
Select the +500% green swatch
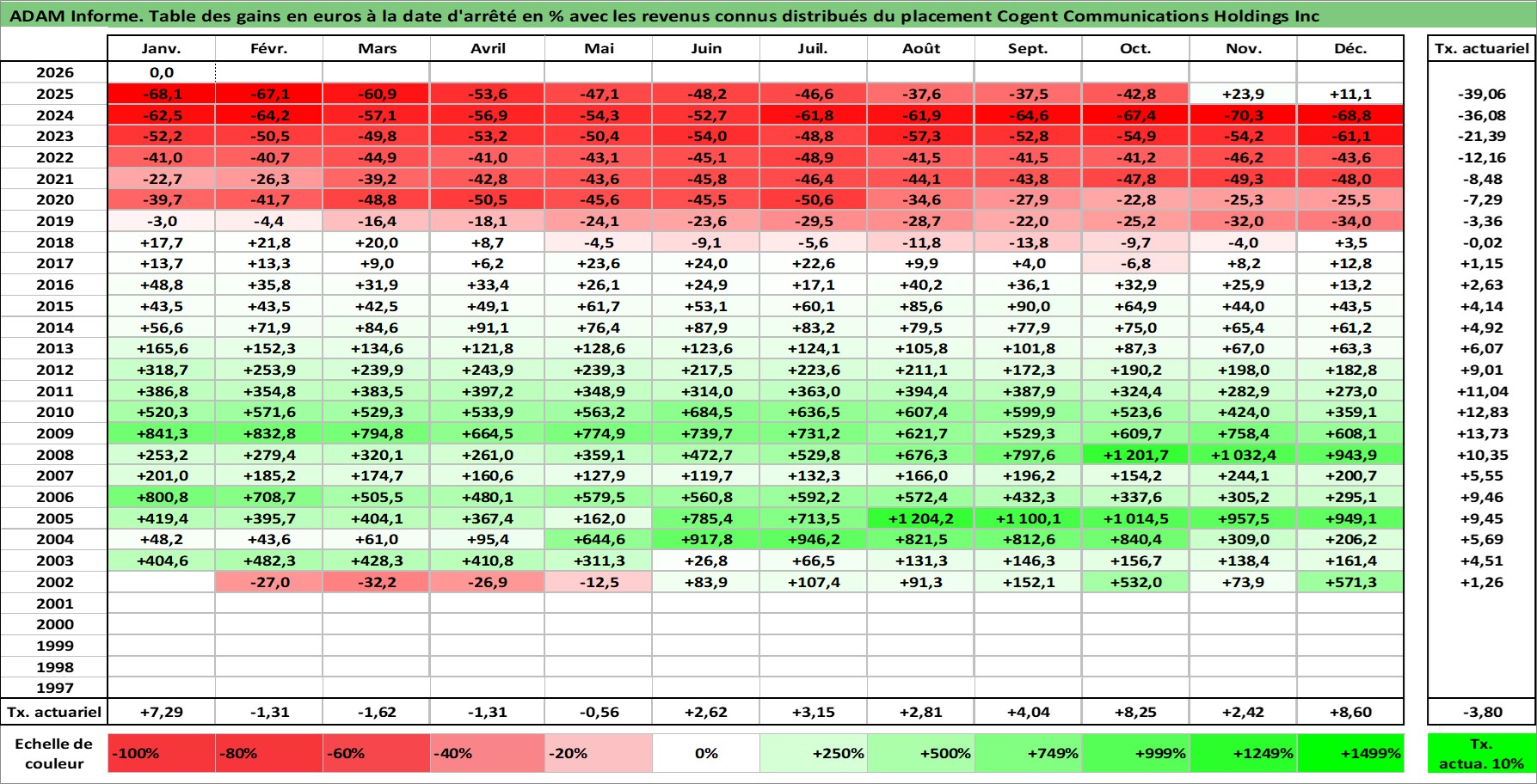point(921,753)
